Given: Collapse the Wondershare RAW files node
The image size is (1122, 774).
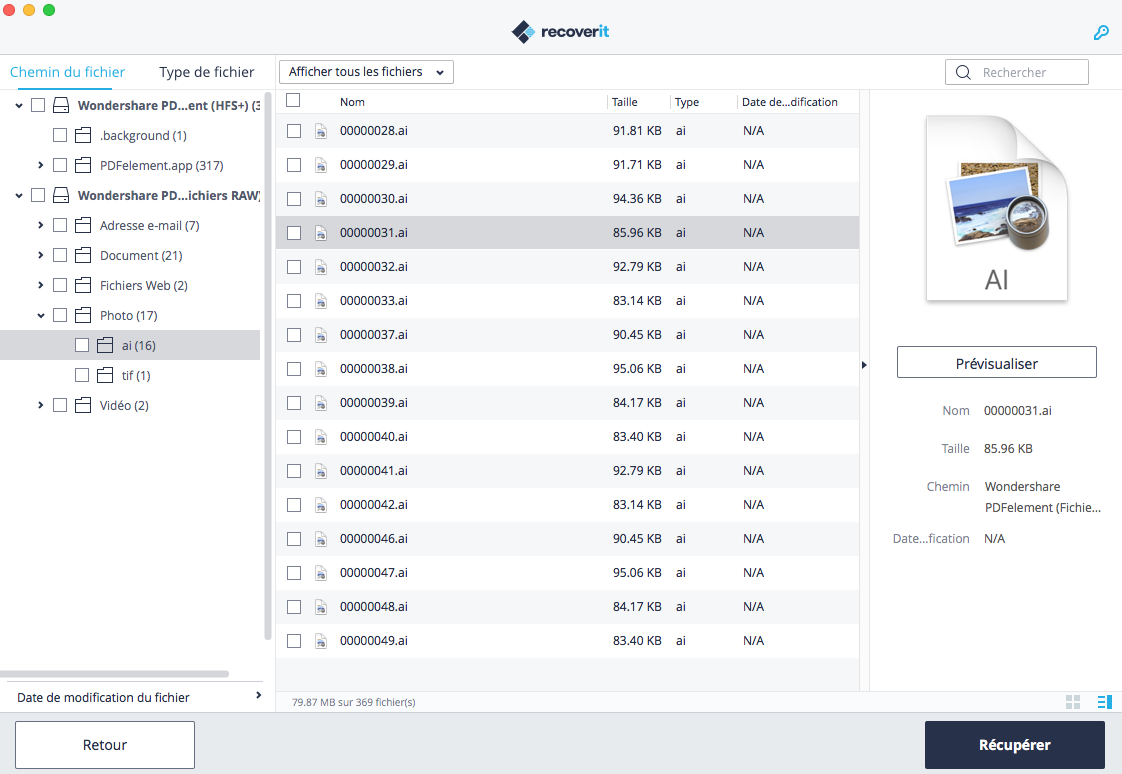Looking at the screenshot, I should tap(19, 196).
